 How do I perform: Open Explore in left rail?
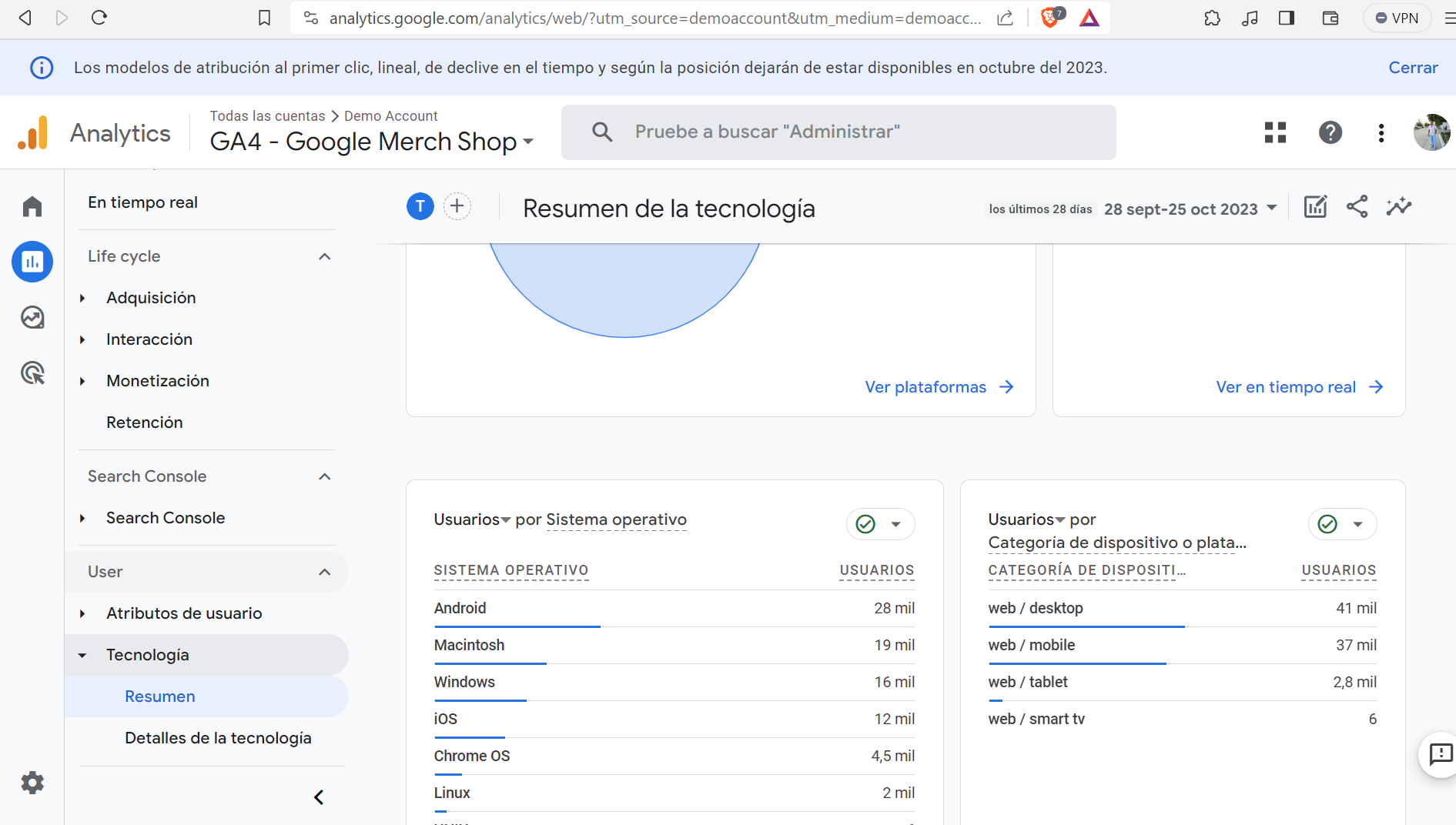pyautogui.click(x=32, y=317)
